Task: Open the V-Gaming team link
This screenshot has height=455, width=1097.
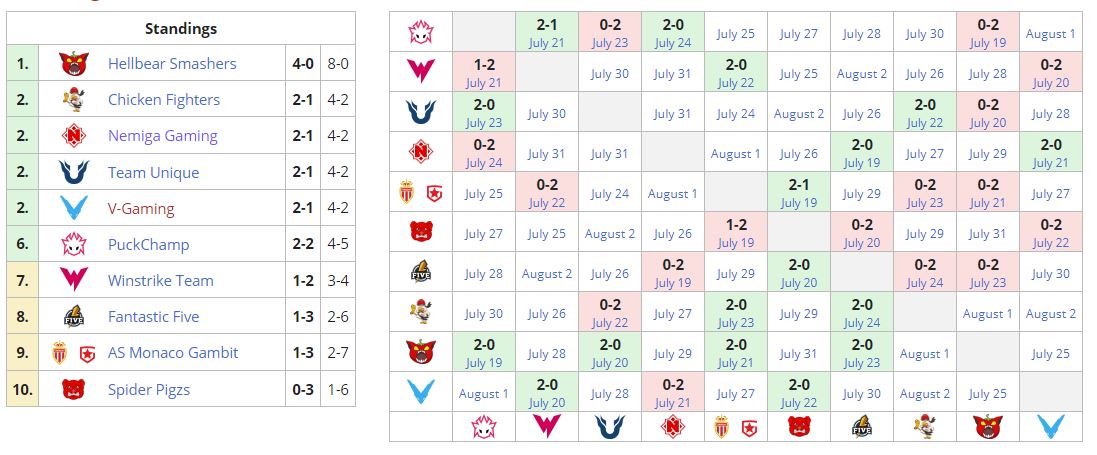Action: click(x=141, y=209)
